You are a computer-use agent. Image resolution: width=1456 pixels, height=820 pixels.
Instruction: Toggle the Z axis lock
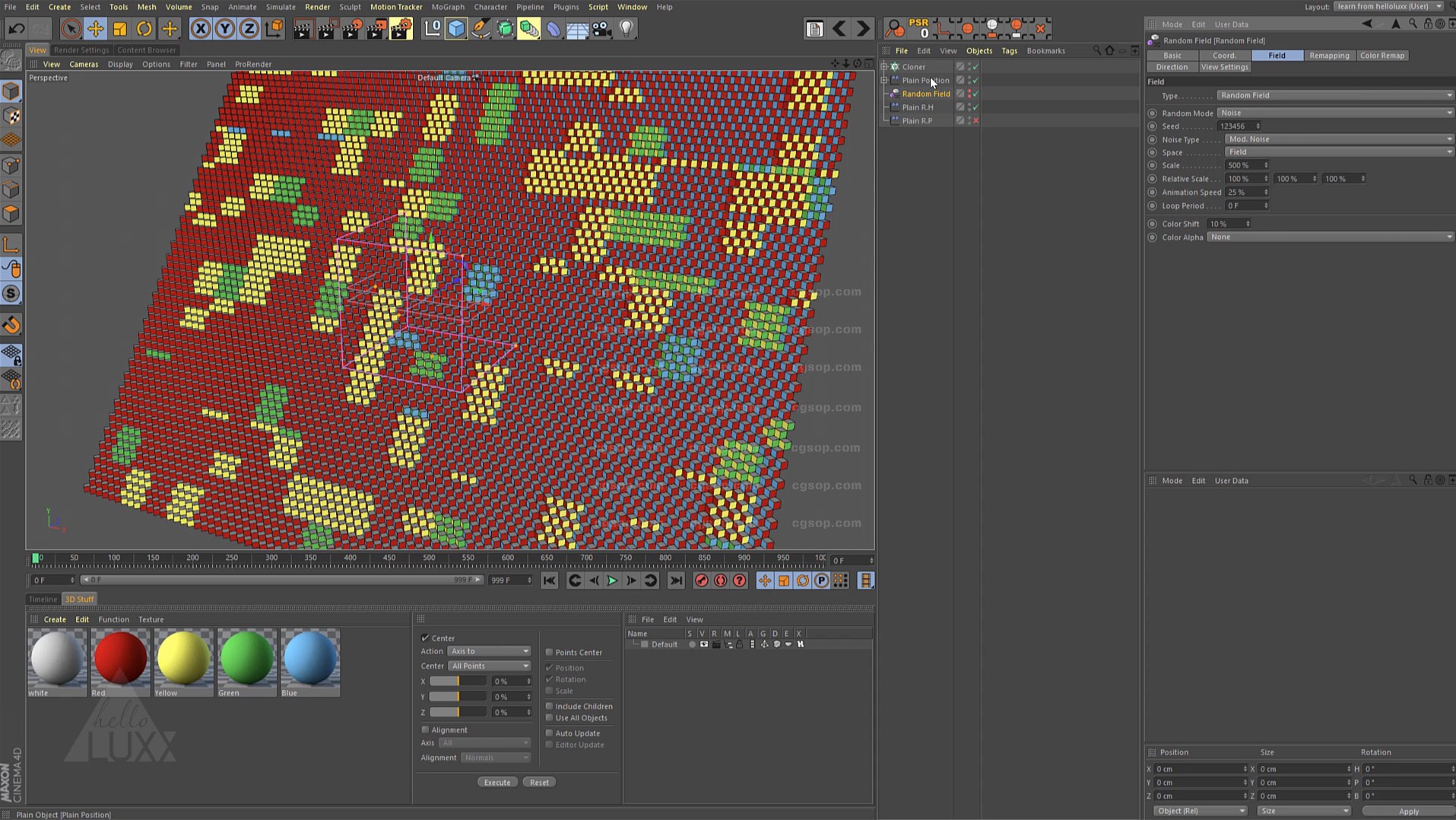[249, 29]
